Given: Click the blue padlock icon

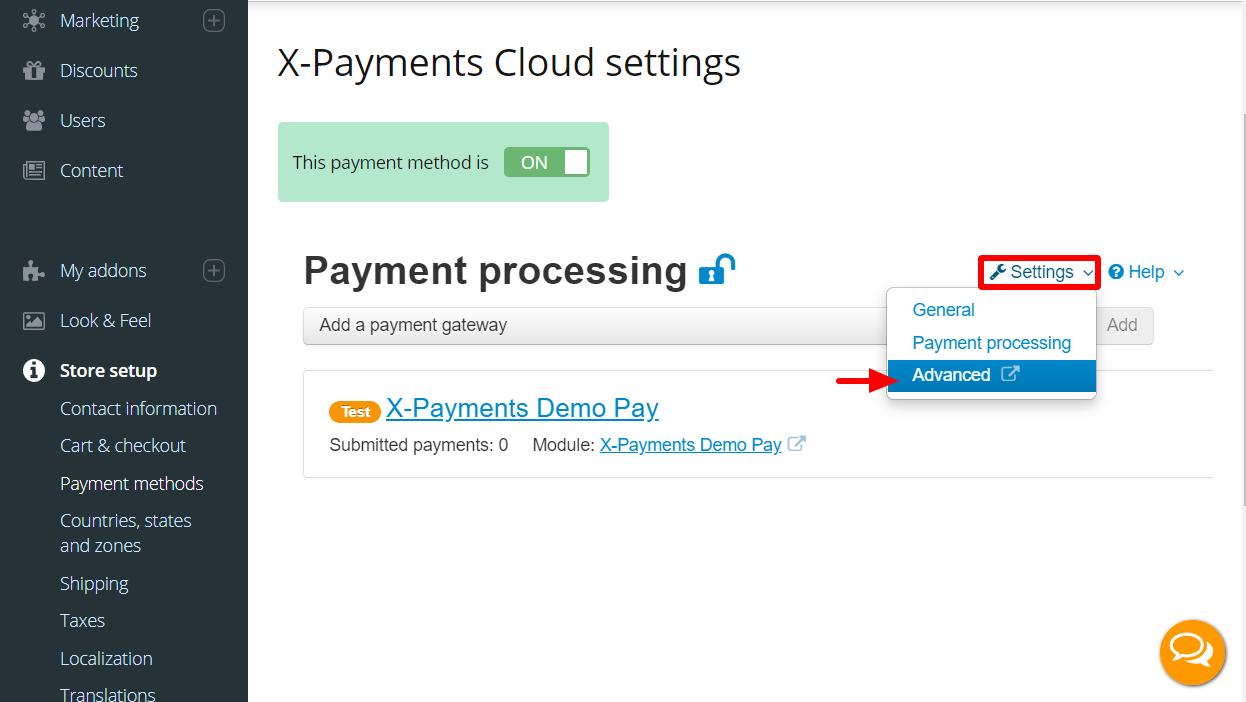Looking at the screenshot, I should point(716,270).
